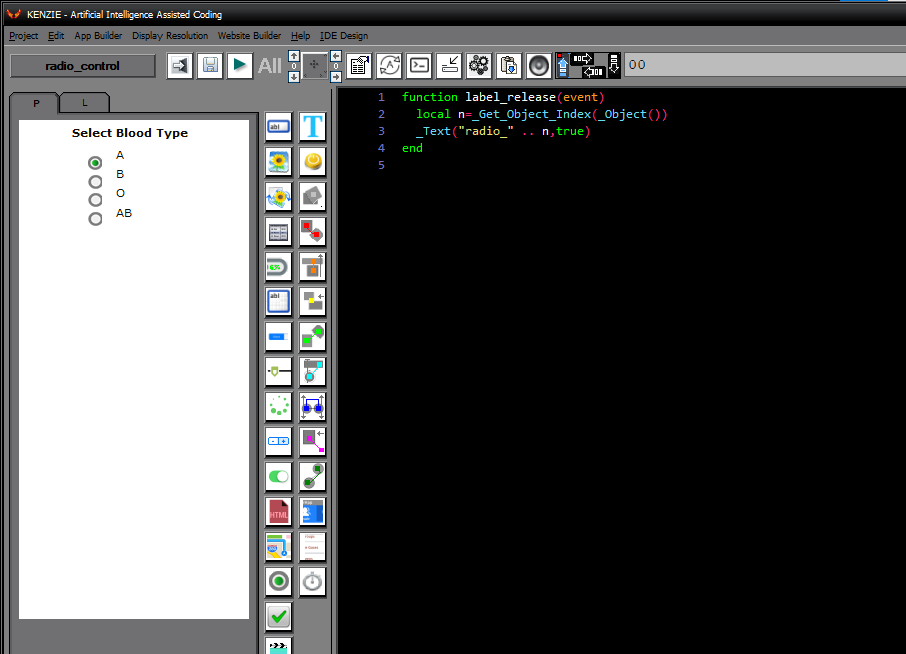Save project with the floppy disk icon
The image size is (906, 654).
210,65
